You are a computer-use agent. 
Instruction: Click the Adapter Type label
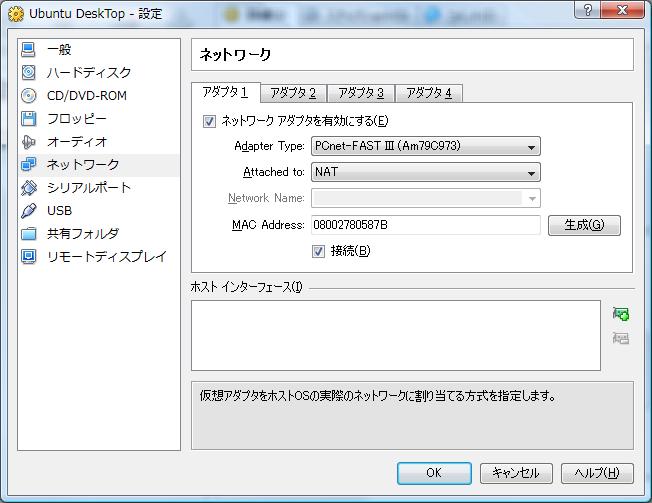point(269,146)
